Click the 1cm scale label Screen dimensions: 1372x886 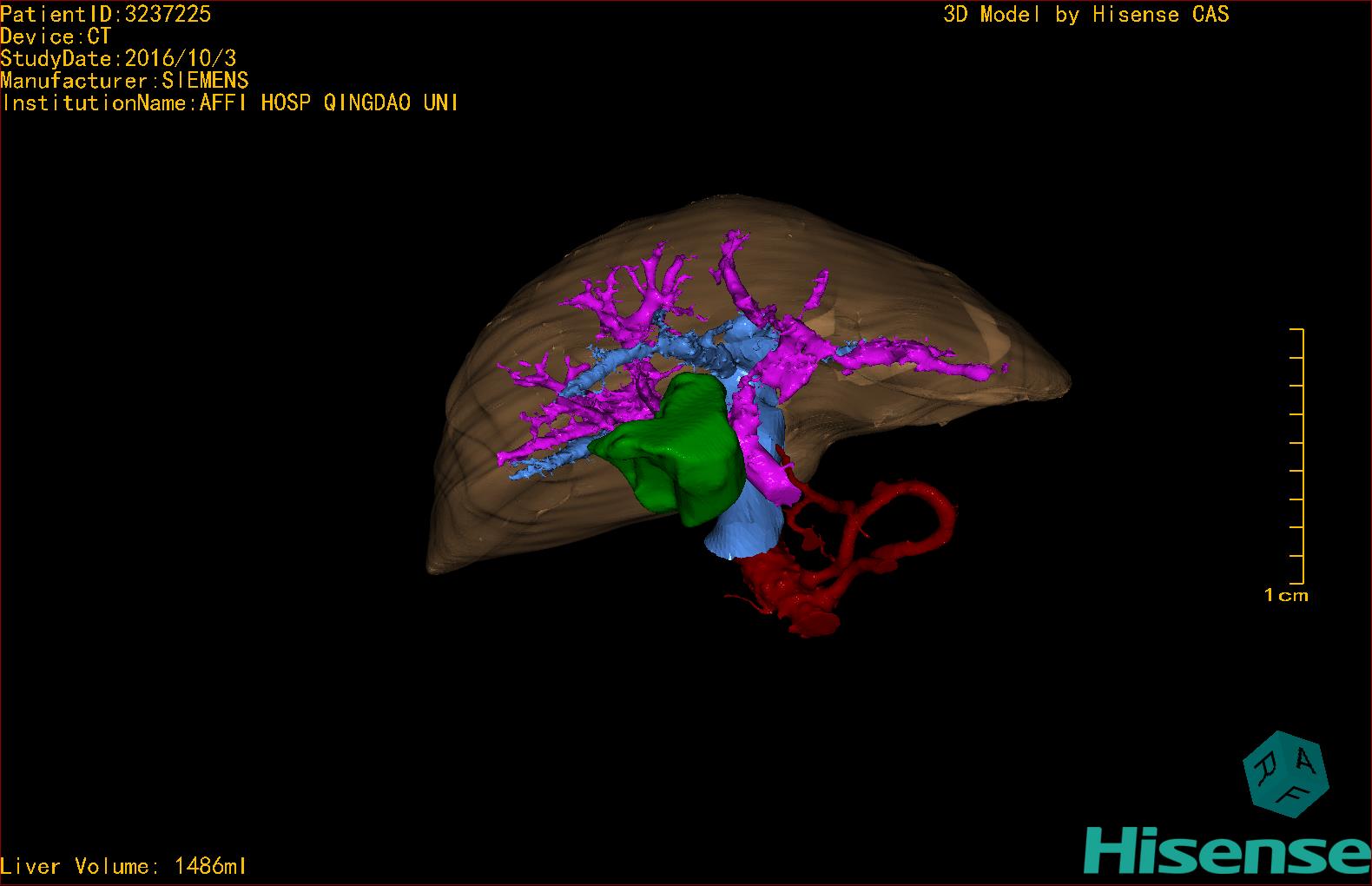(x=1286, y=595)
